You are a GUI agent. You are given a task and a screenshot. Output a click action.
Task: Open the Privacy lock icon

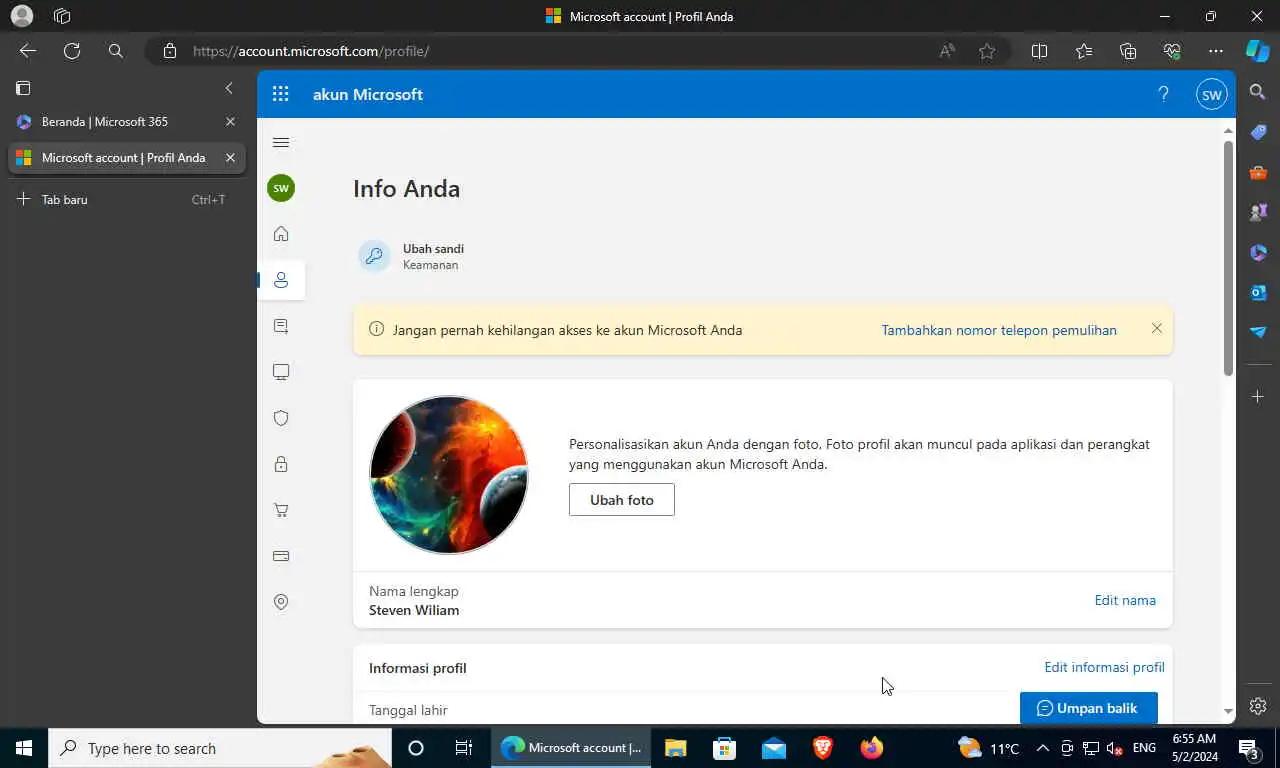tap(281, 464)
